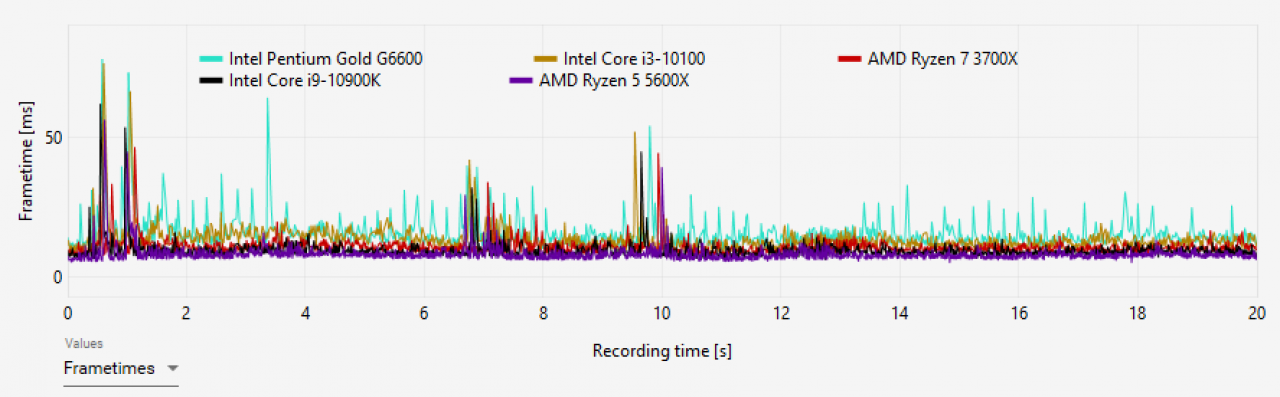1280x397 pixels.
Task: Toggle AMD Ryzen 5 5600X legend entry
Action: pos(599,80)
